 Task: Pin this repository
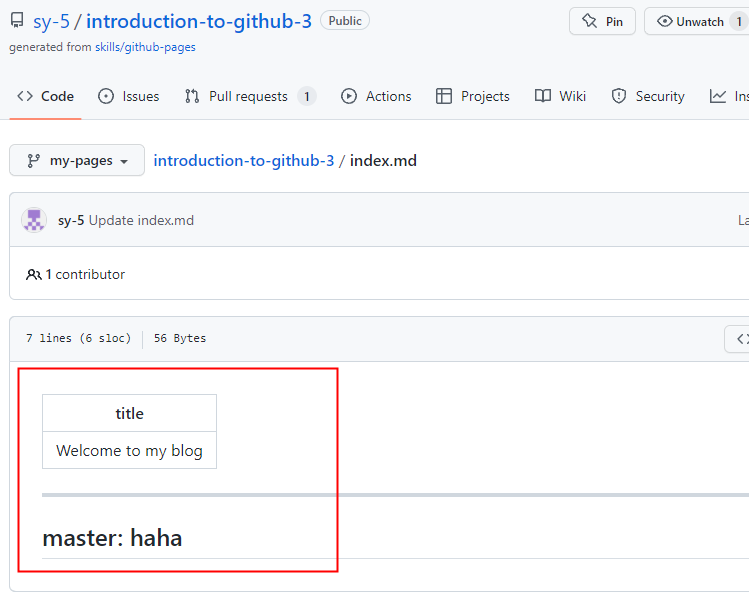(602, 21)
